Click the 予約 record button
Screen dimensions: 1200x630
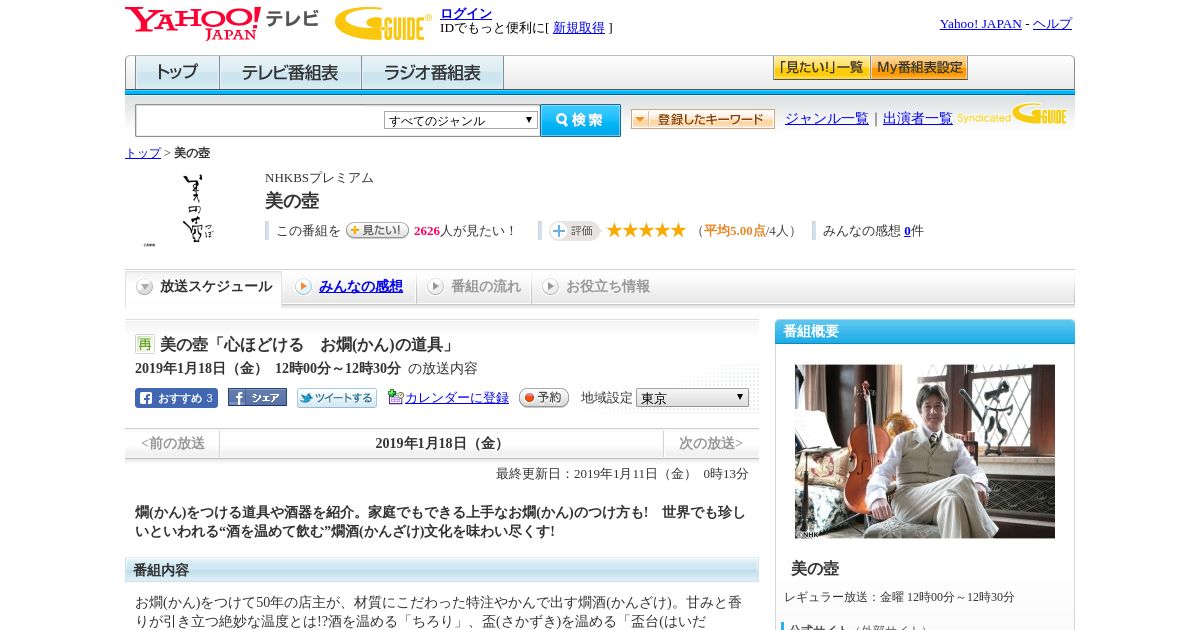click(x=544, y=397)
